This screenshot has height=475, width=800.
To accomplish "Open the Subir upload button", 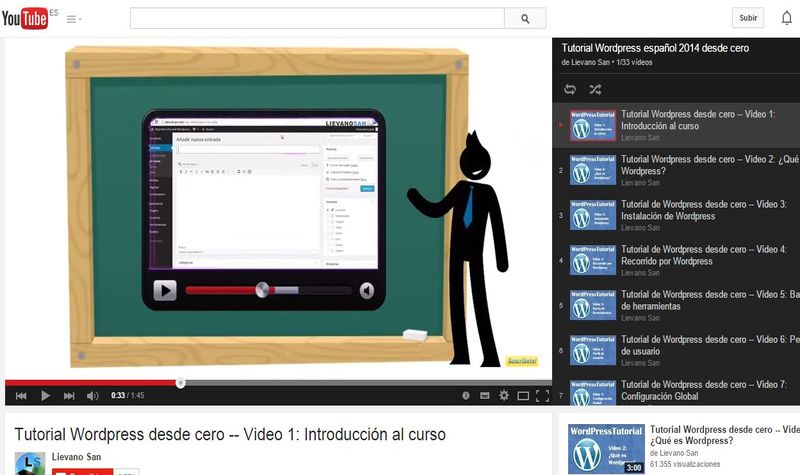I will point(748,18).
